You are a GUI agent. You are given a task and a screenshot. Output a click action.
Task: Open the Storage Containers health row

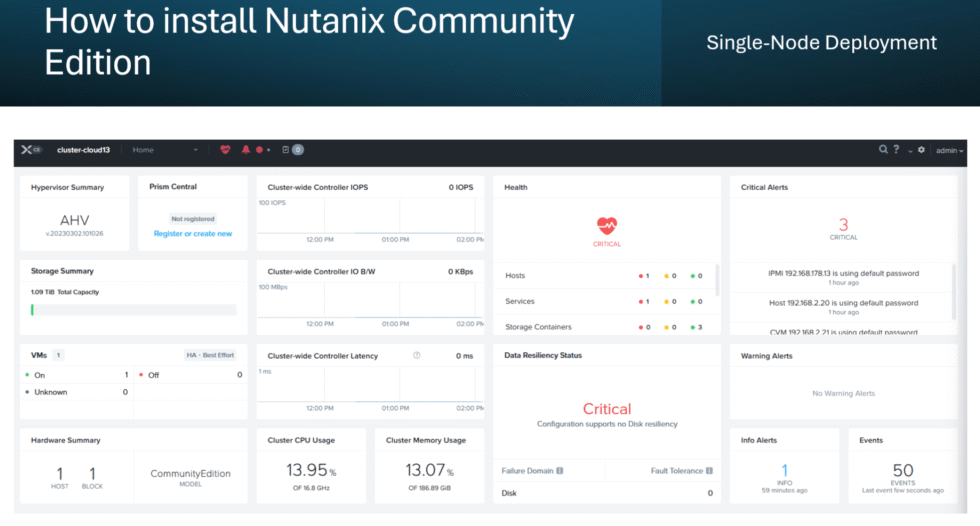tap(605, 327)
